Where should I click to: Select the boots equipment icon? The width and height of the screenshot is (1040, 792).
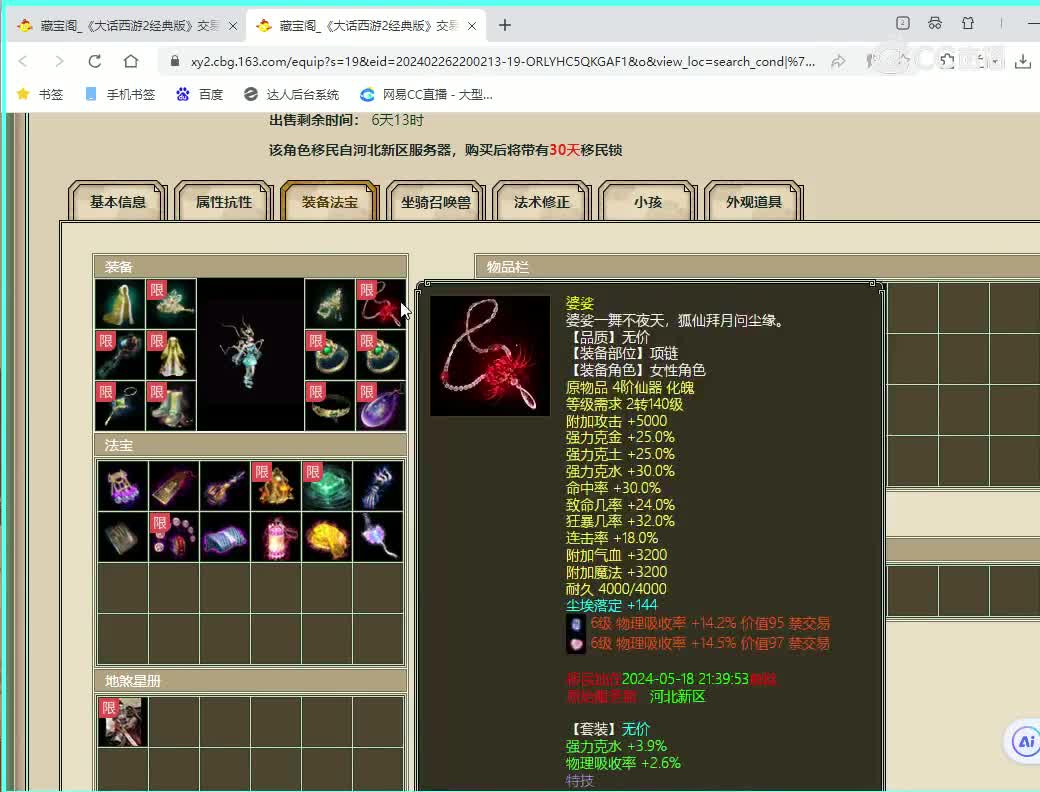[171, 406]
